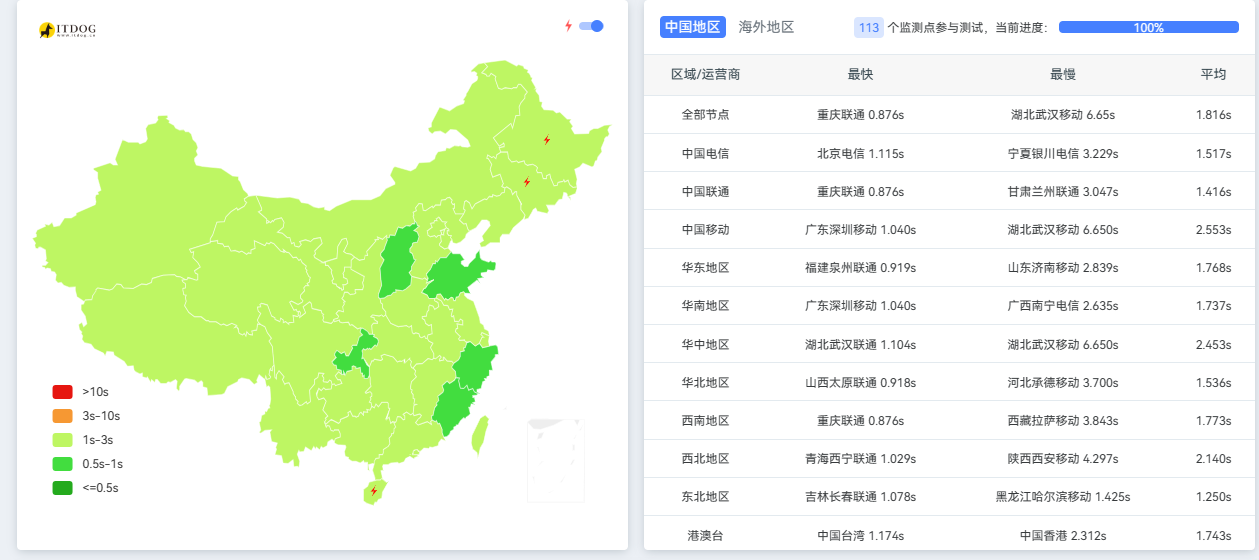Click the dark green <=0.5s legend swatch
Screen dimensions: 1259x560
62,488
